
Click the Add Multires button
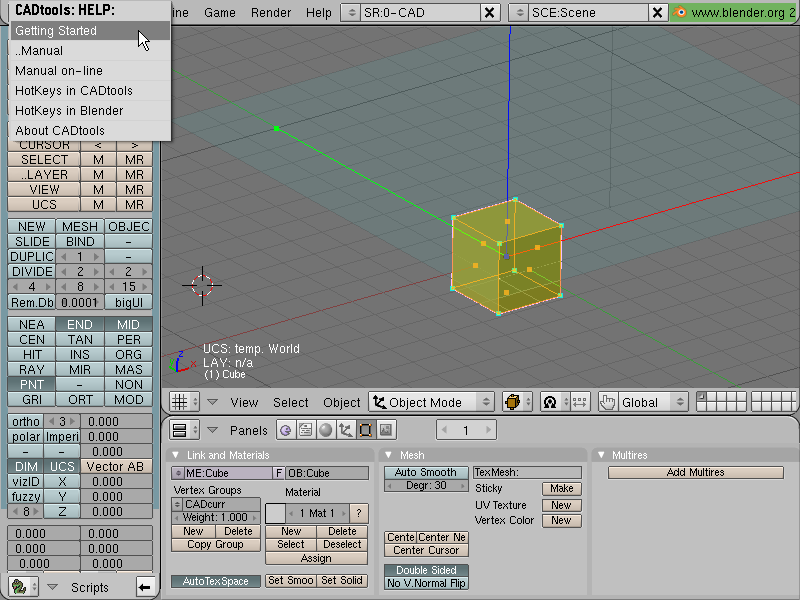[x=695, y=472]
